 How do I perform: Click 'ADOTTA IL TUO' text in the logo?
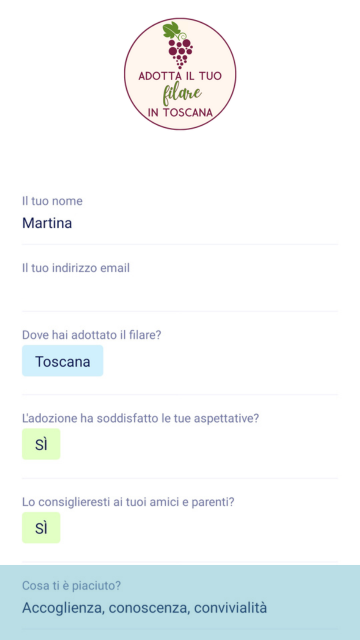(x=180, y=76)
